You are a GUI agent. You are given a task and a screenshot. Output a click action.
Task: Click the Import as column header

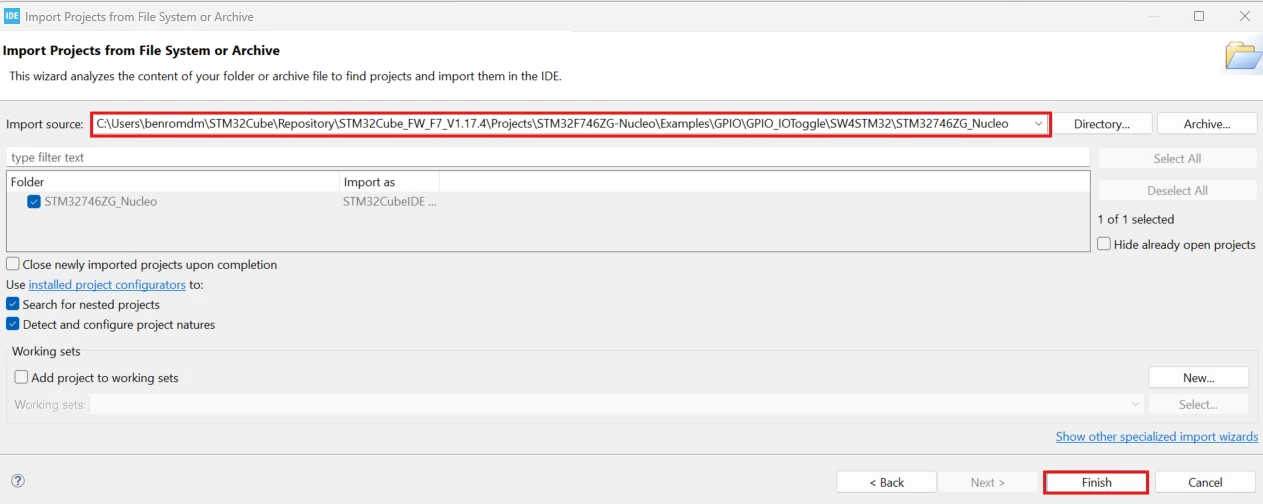pos(389,182)
